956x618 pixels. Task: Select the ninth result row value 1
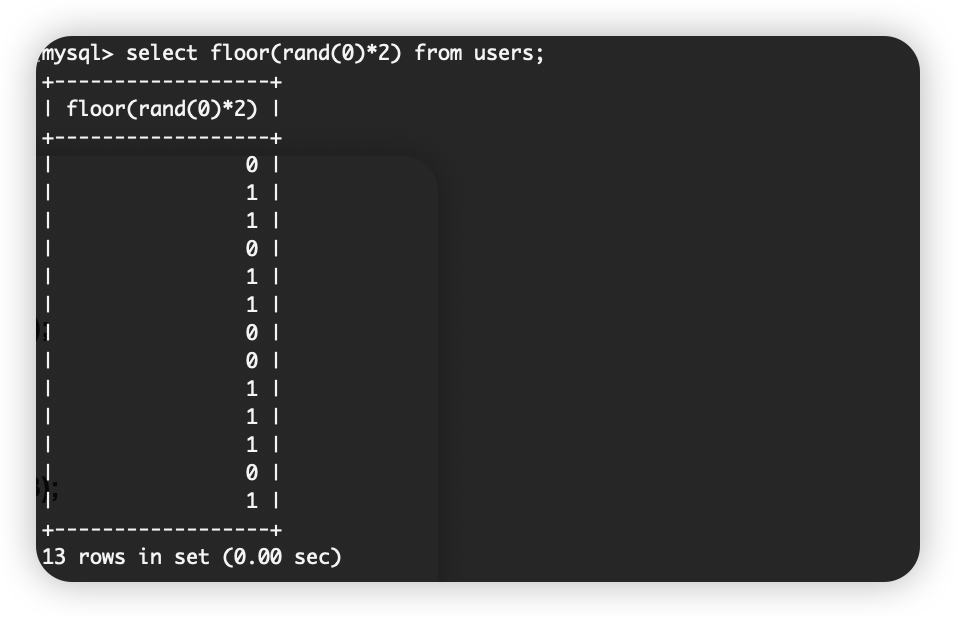coord(251,389)
